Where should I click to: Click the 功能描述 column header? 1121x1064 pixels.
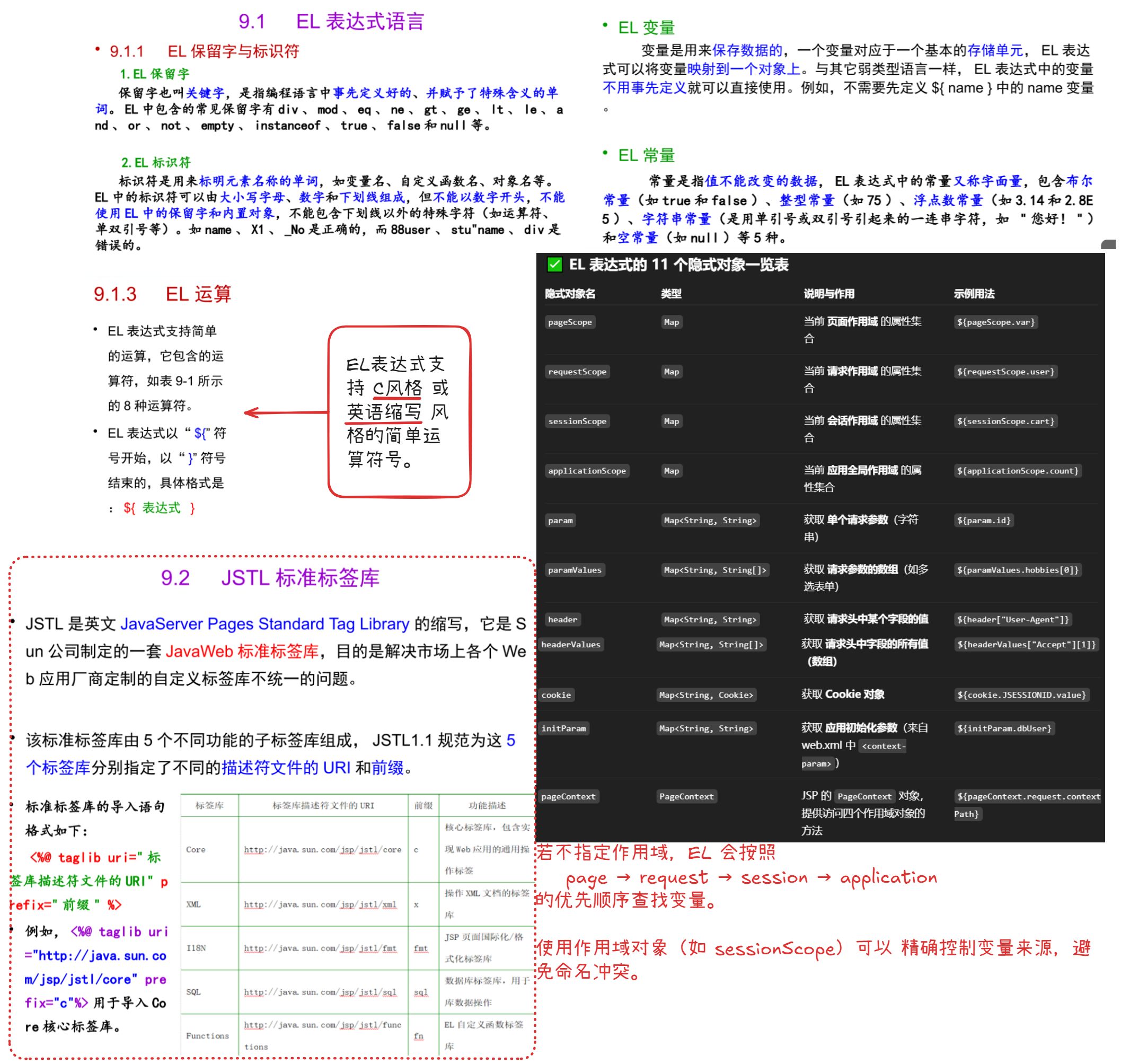pos(488,806)
